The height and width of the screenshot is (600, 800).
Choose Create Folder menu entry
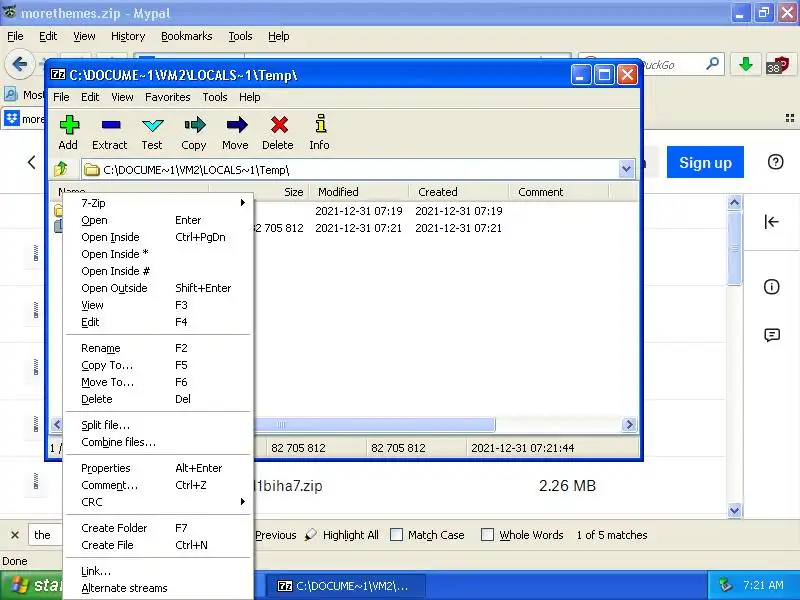tap(158, 528)
